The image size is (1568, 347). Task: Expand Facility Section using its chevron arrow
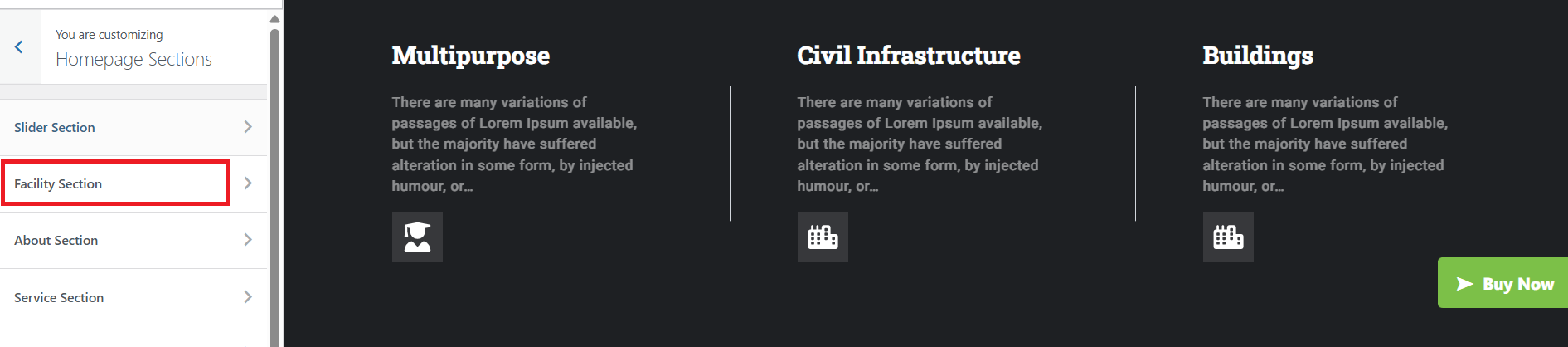point(248,183)
